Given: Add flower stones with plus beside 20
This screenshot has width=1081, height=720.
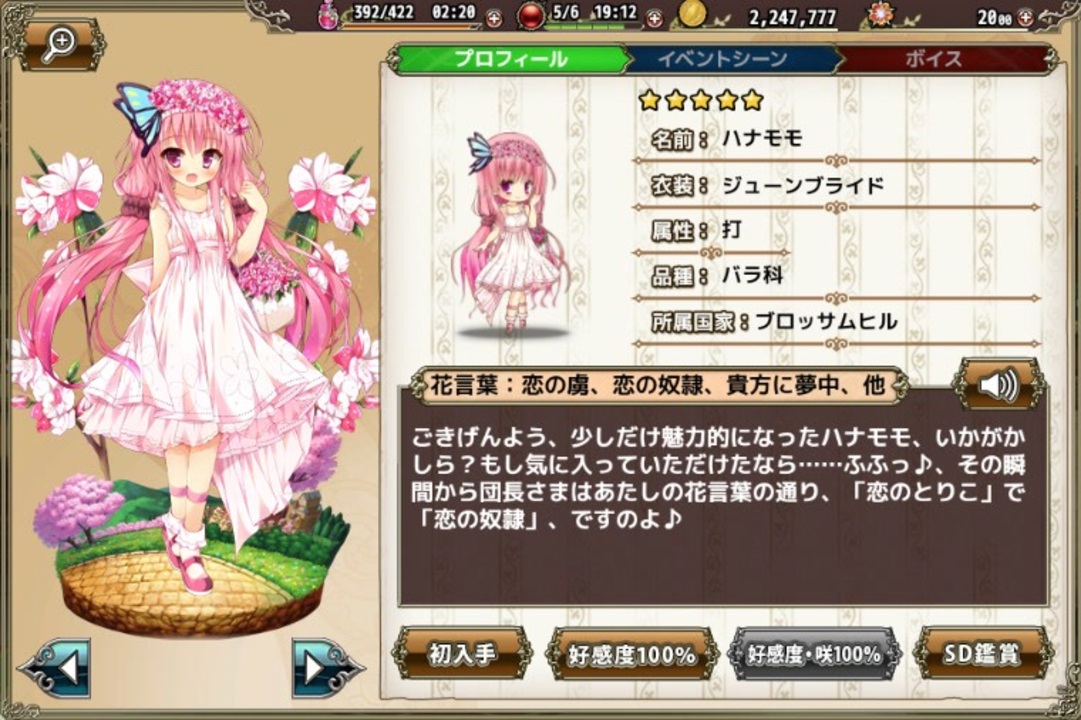Looking at the screenshot, I should 1026,19.
